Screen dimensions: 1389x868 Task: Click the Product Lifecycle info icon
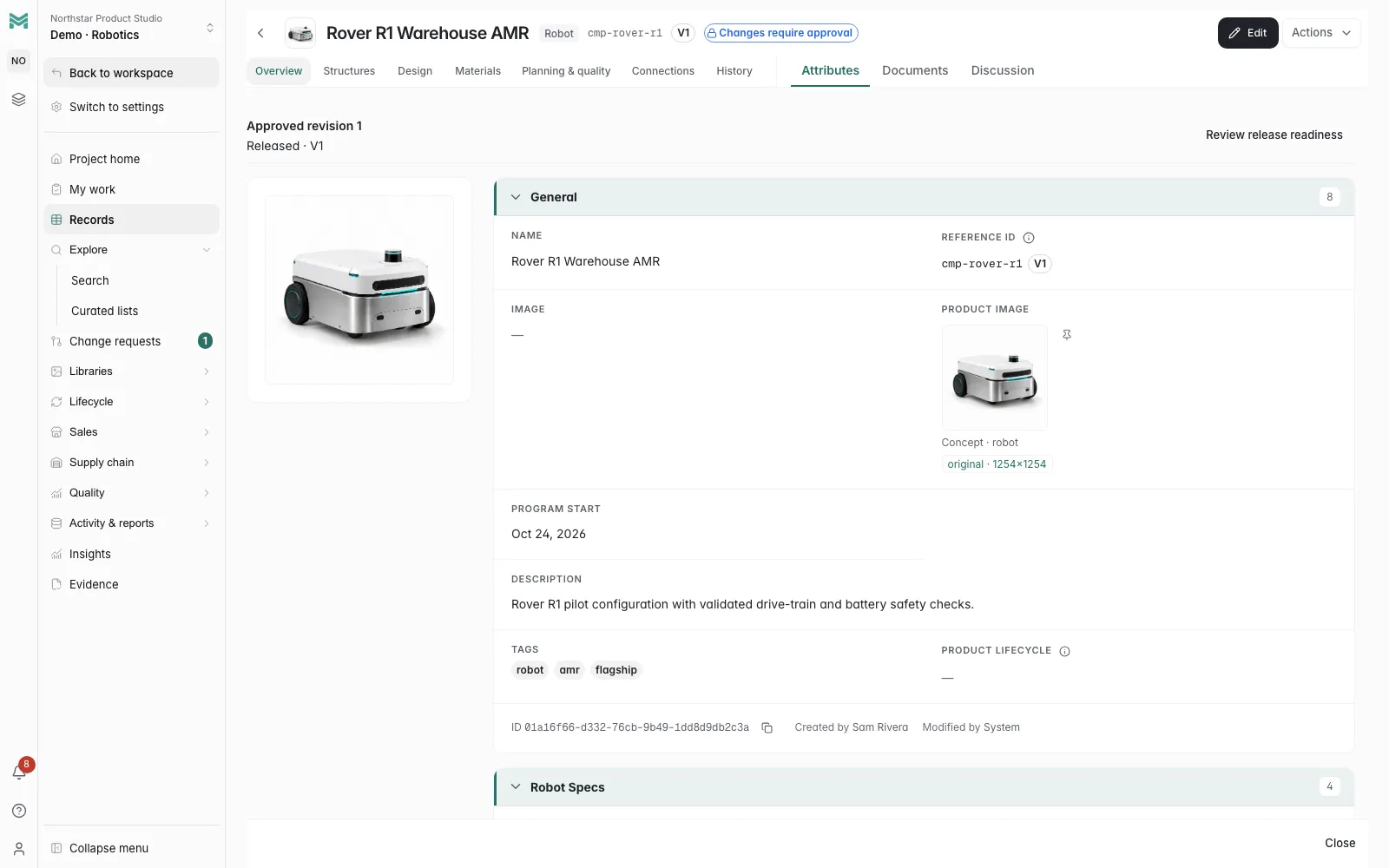pyautogui.click(x=1065, y=651)
